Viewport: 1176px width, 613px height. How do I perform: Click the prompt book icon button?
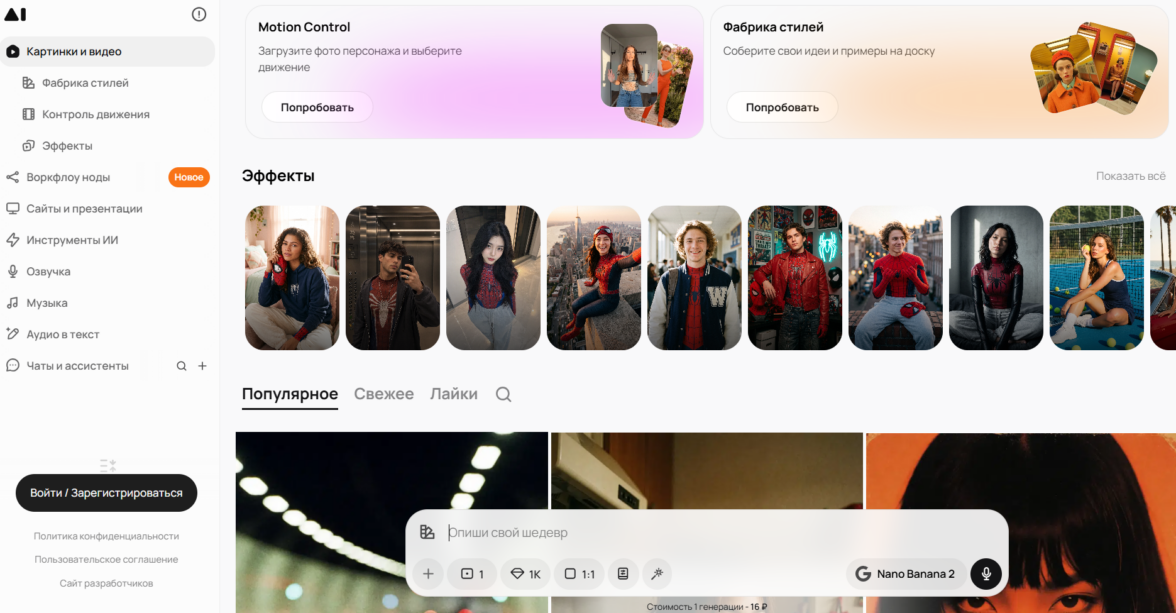point(622,574)
